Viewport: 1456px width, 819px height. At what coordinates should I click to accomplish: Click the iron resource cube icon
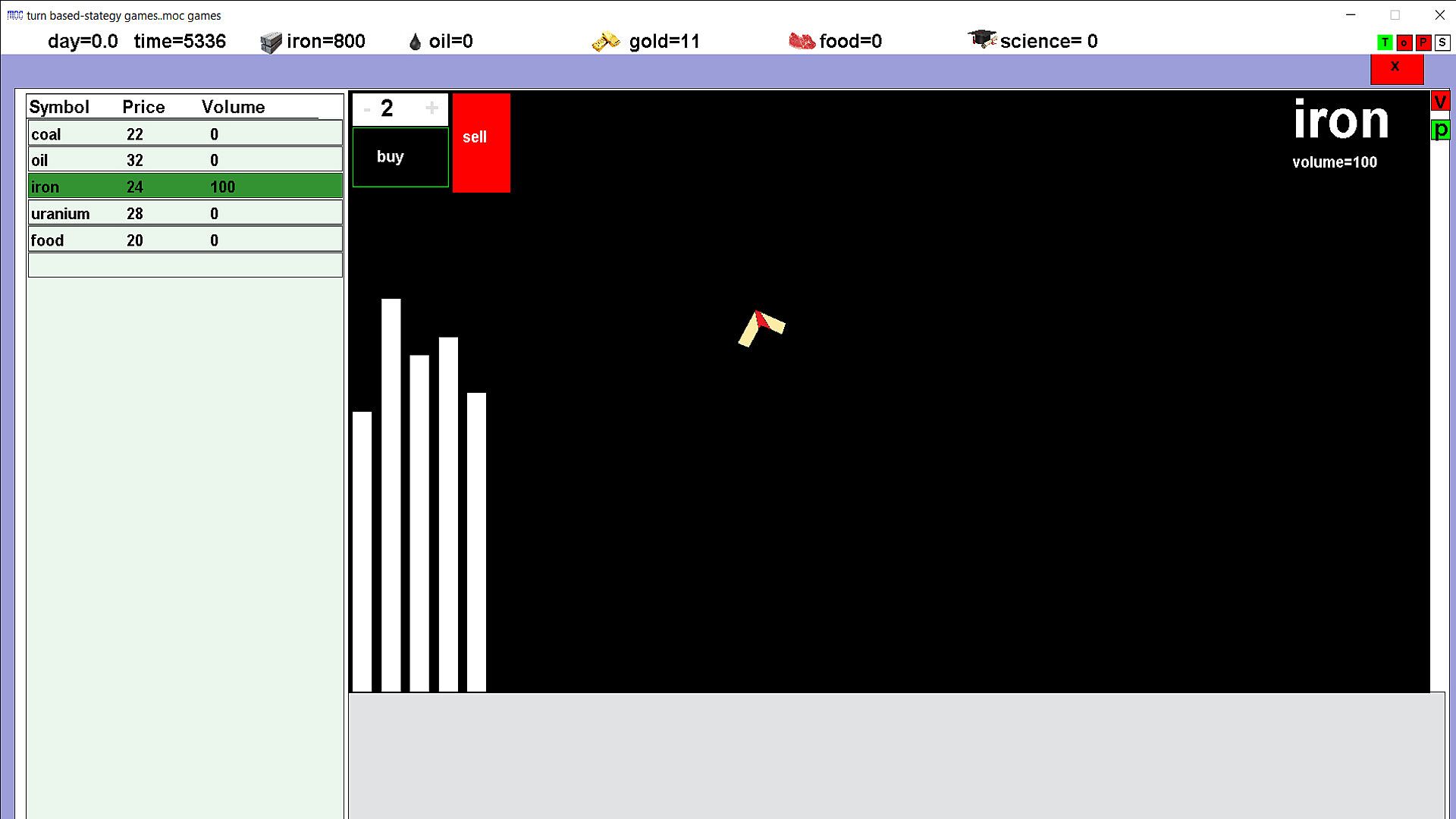coord(271,42)
